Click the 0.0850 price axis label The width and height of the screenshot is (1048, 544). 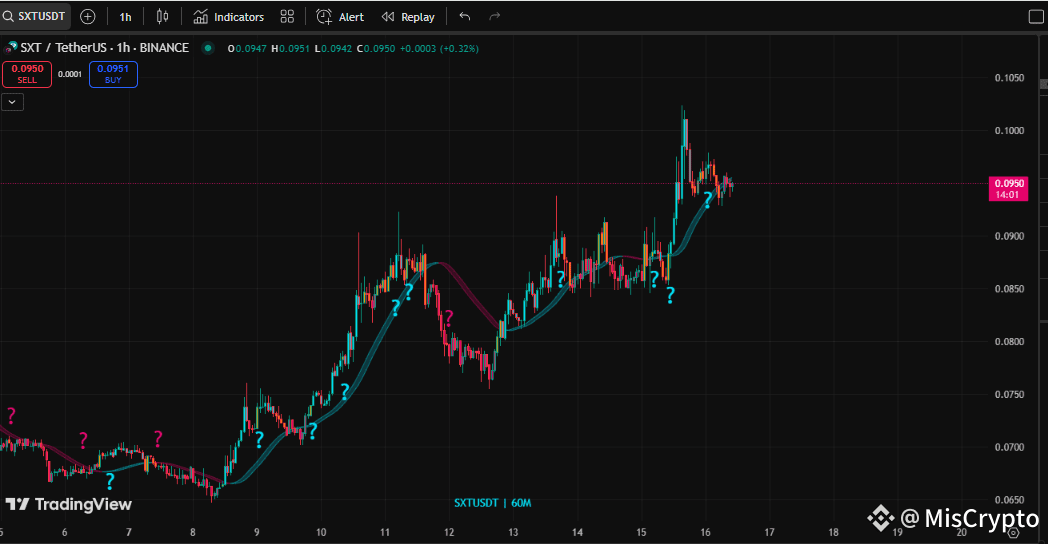coord(1009,289)
